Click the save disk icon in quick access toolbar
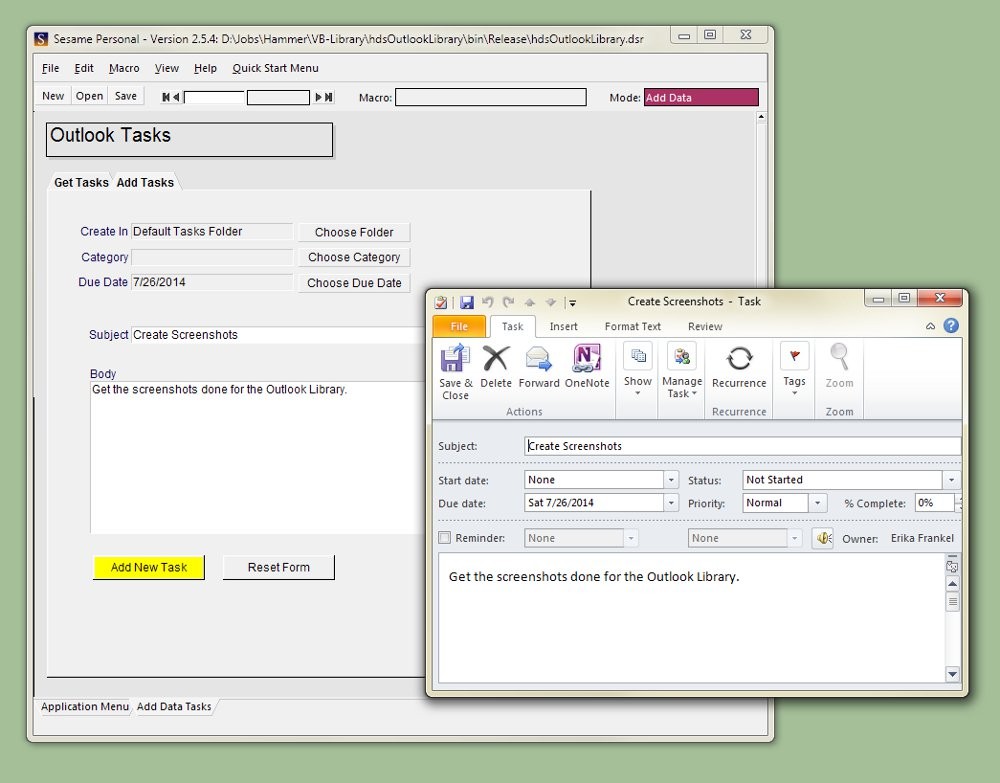Image resolution: width=1000 pixels, height=783 pixels. [467, 302]
